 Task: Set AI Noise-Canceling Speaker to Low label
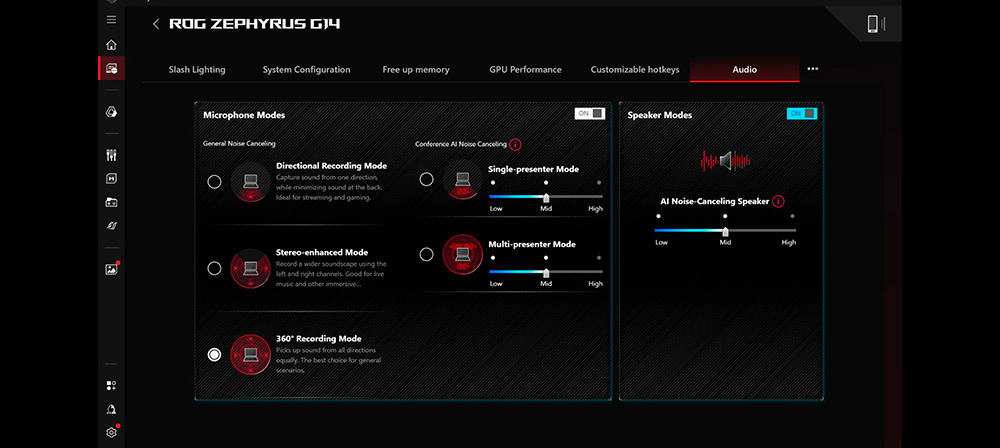tap(661, 243)
